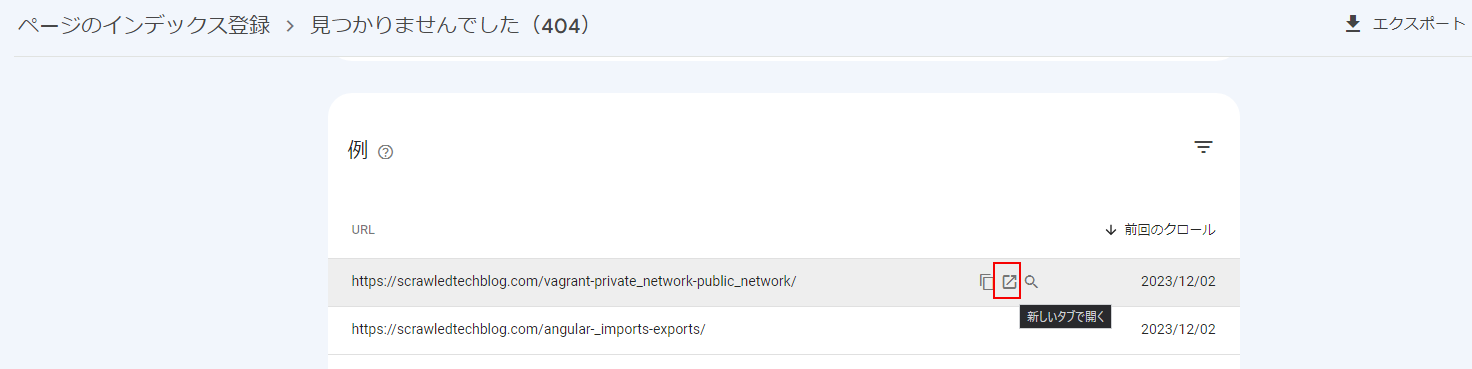Viewport: 1472px width, 369px height.
Task: Click the 新しいタブで開く tooltip
Action: 1065,317
